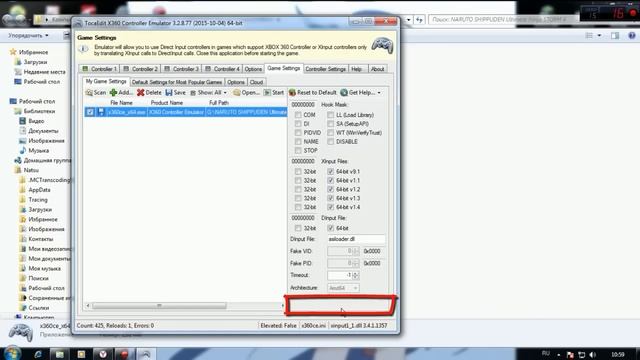Switch to the Controller 4 tab
The image size is (640, 360).
(222, 69)
